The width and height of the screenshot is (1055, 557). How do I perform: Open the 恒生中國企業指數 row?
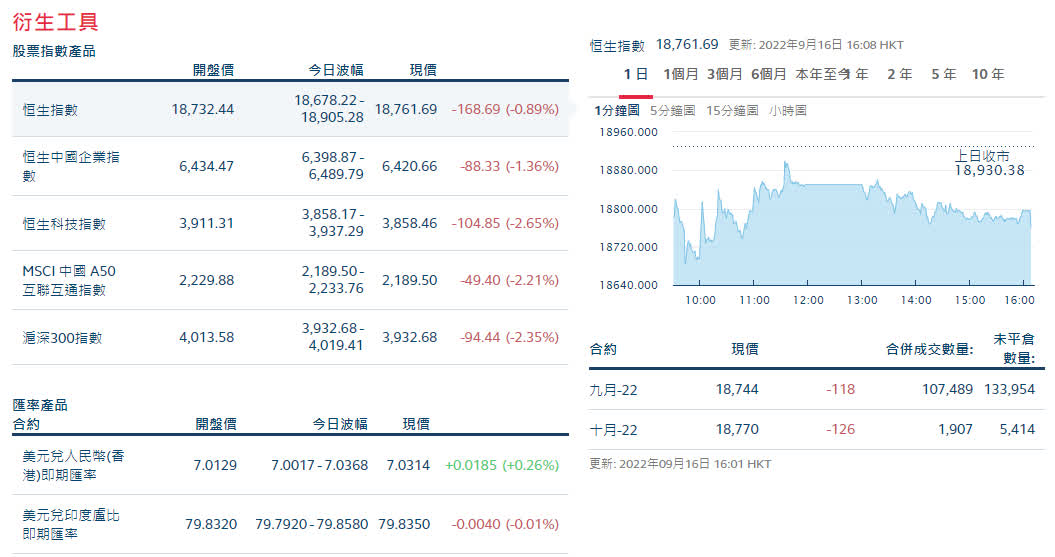pos(290,166)
